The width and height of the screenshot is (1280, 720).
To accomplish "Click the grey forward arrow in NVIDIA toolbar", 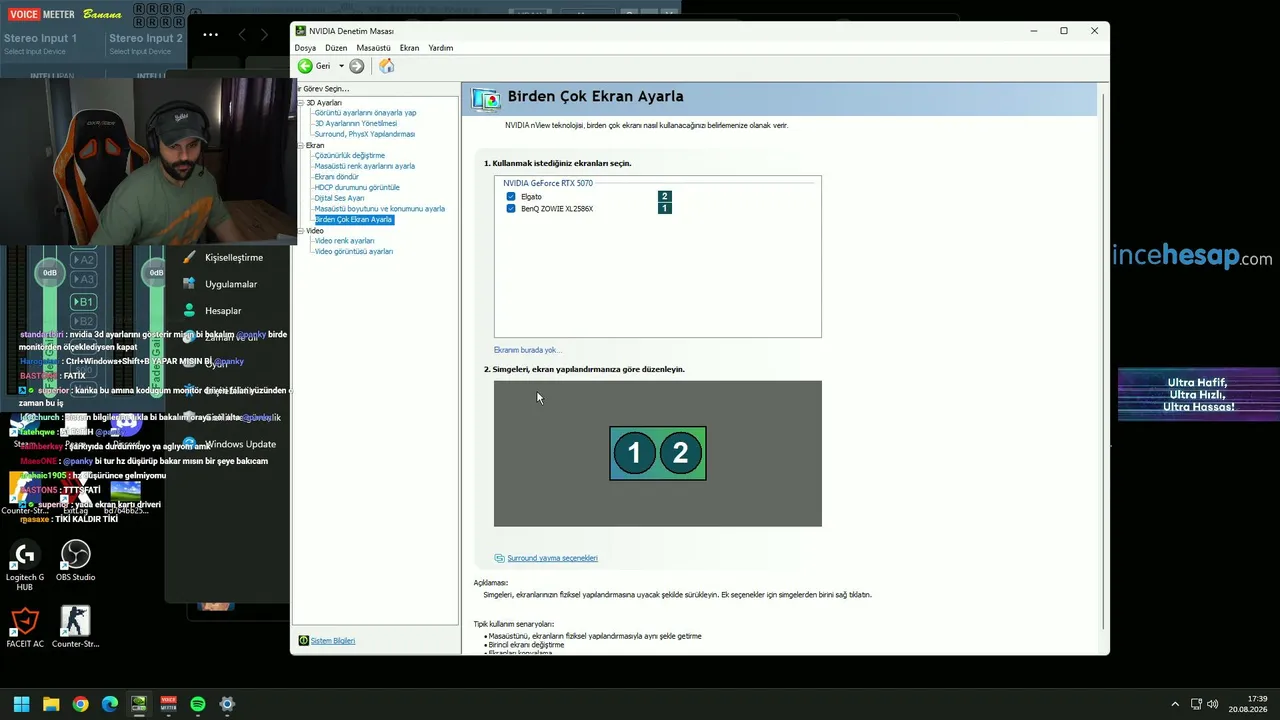I will pyautogui.click(x=357, y=66).
